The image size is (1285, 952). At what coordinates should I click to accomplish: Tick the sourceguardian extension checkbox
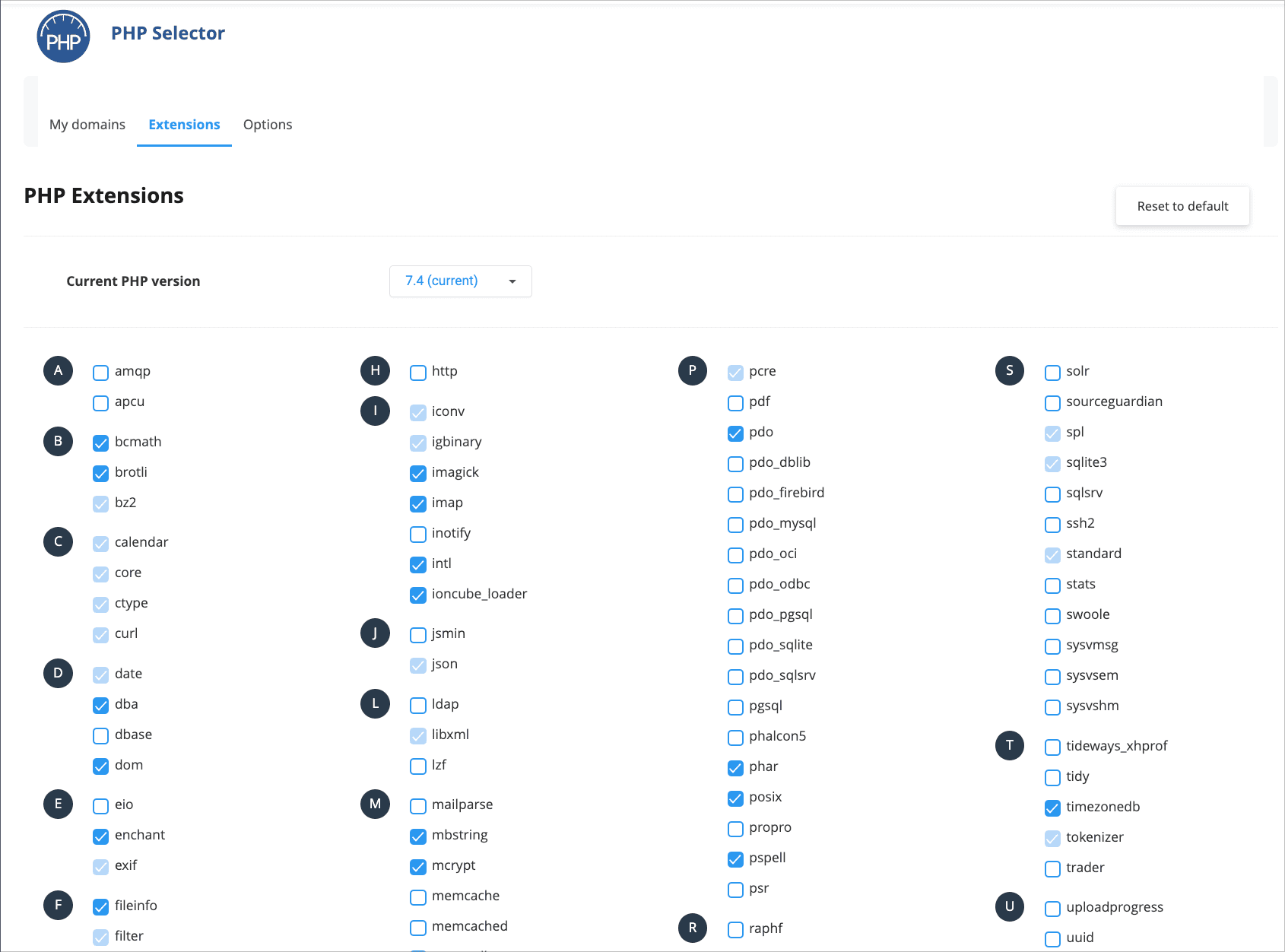click(1052, 403)
